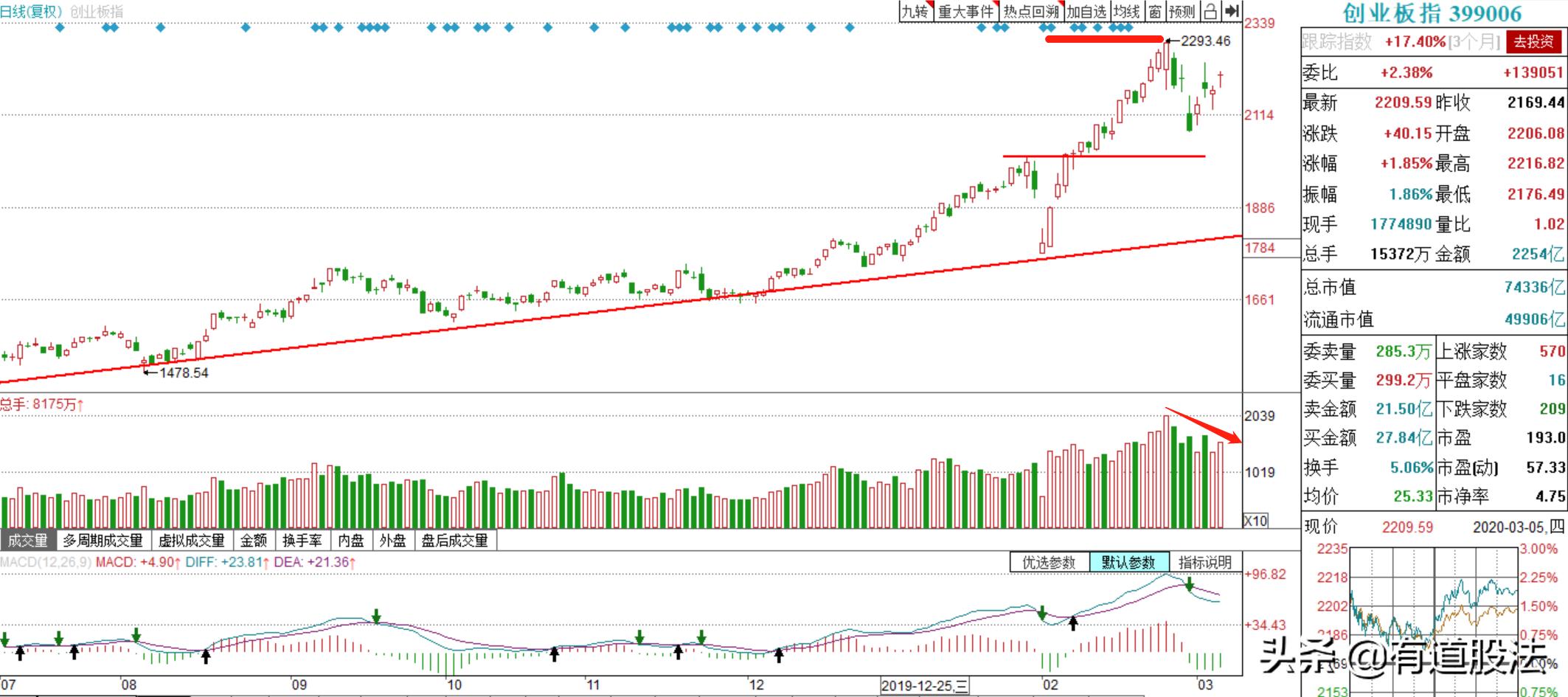Click the 流通市值 value 49906亿

click(1534, 319)
